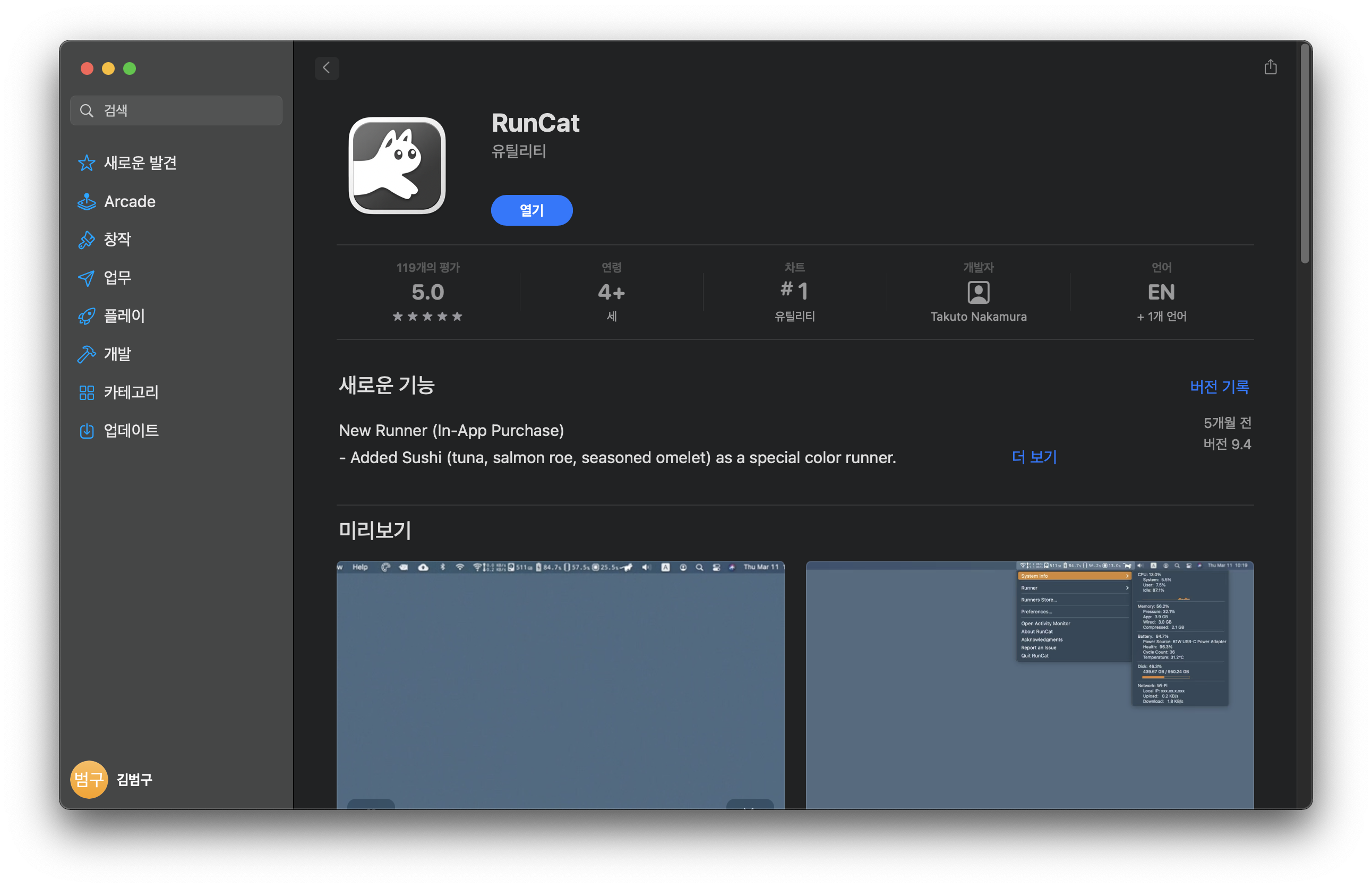Screen dimensions: 1372x888
Task: Click developer name Takuto Nakamura
Action: click(978, 317)
